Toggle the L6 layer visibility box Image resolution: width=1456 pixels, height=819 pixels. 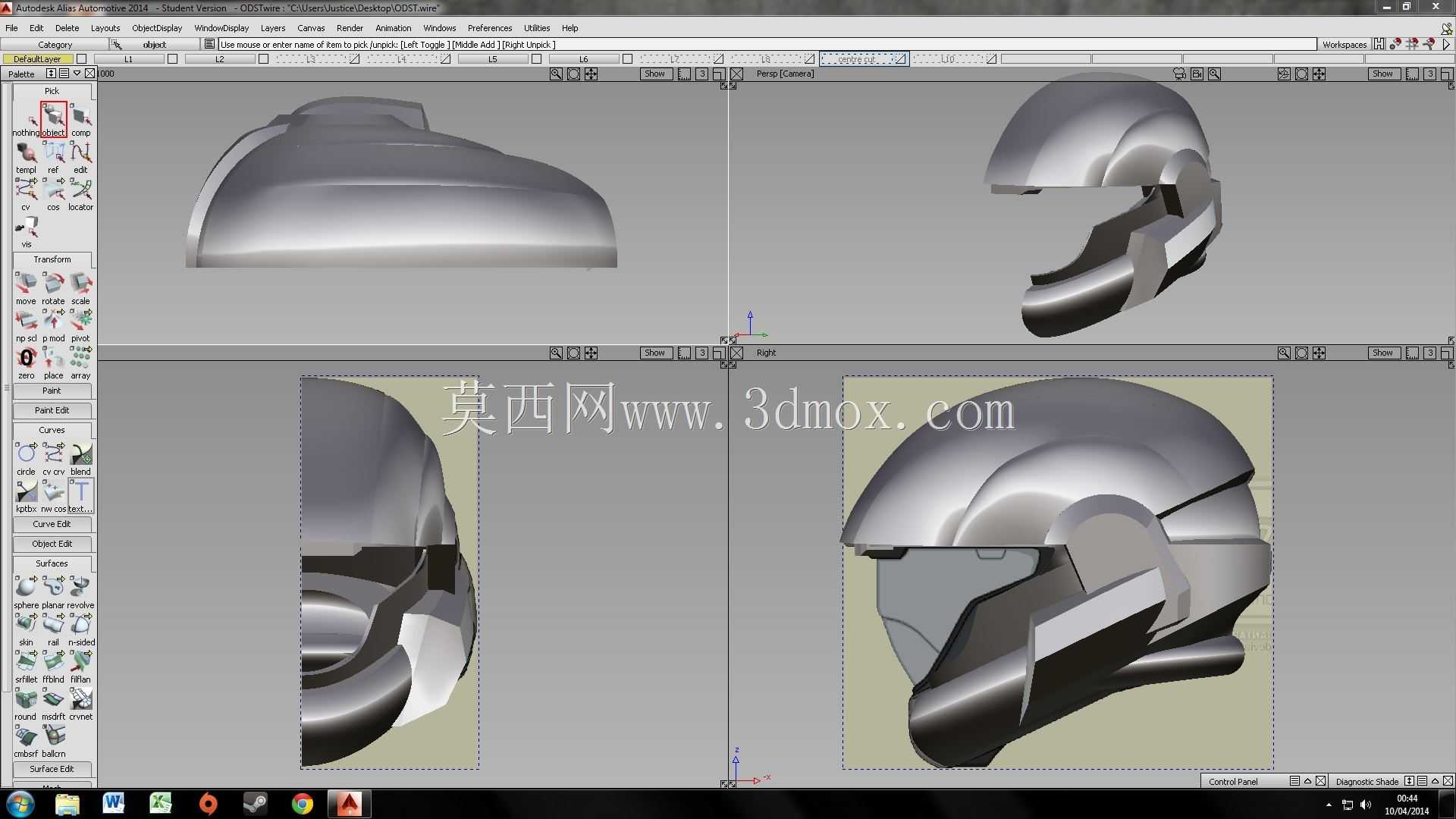tap(628, 59)
